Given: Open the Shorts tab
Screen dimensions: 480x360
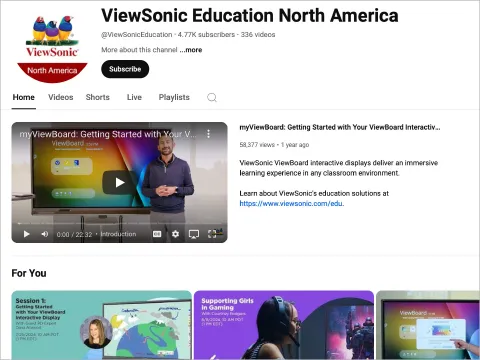Looking at the screenshot, I should coord(98,97).
